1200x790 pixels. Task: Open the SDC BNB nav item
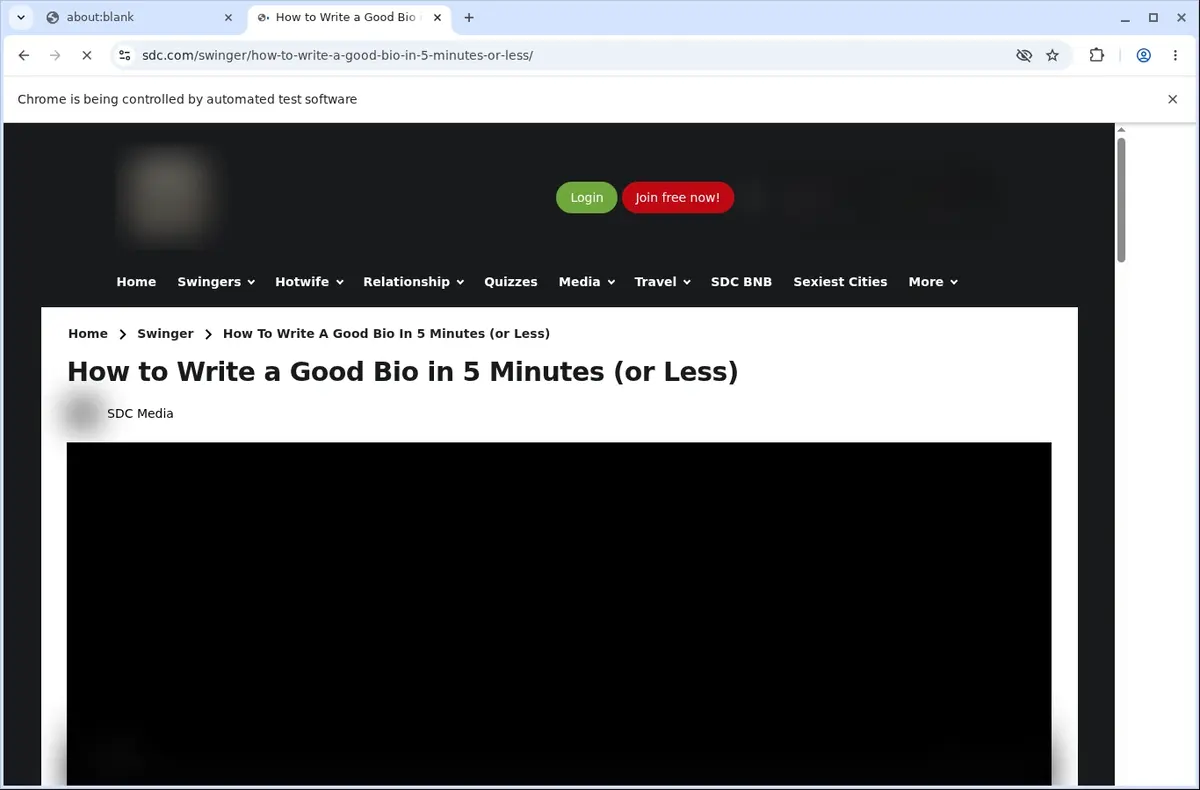(741, 282)
